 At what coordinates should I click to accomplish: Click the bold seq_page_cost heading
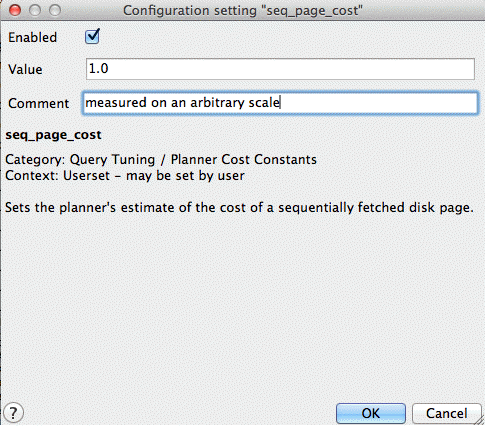(x=53, y=135)
